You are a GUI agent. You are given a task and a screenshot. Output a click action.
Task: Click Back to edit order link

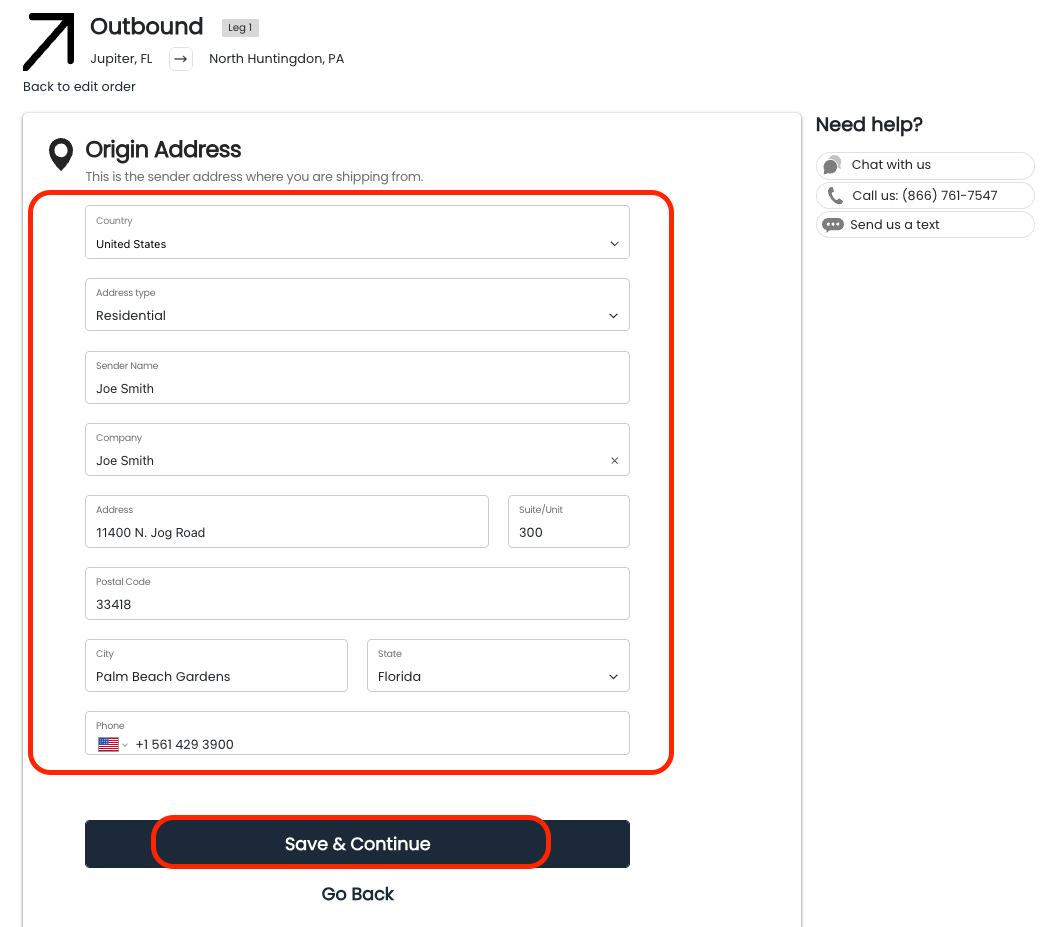pyautogui.click(x=79, y=86)
